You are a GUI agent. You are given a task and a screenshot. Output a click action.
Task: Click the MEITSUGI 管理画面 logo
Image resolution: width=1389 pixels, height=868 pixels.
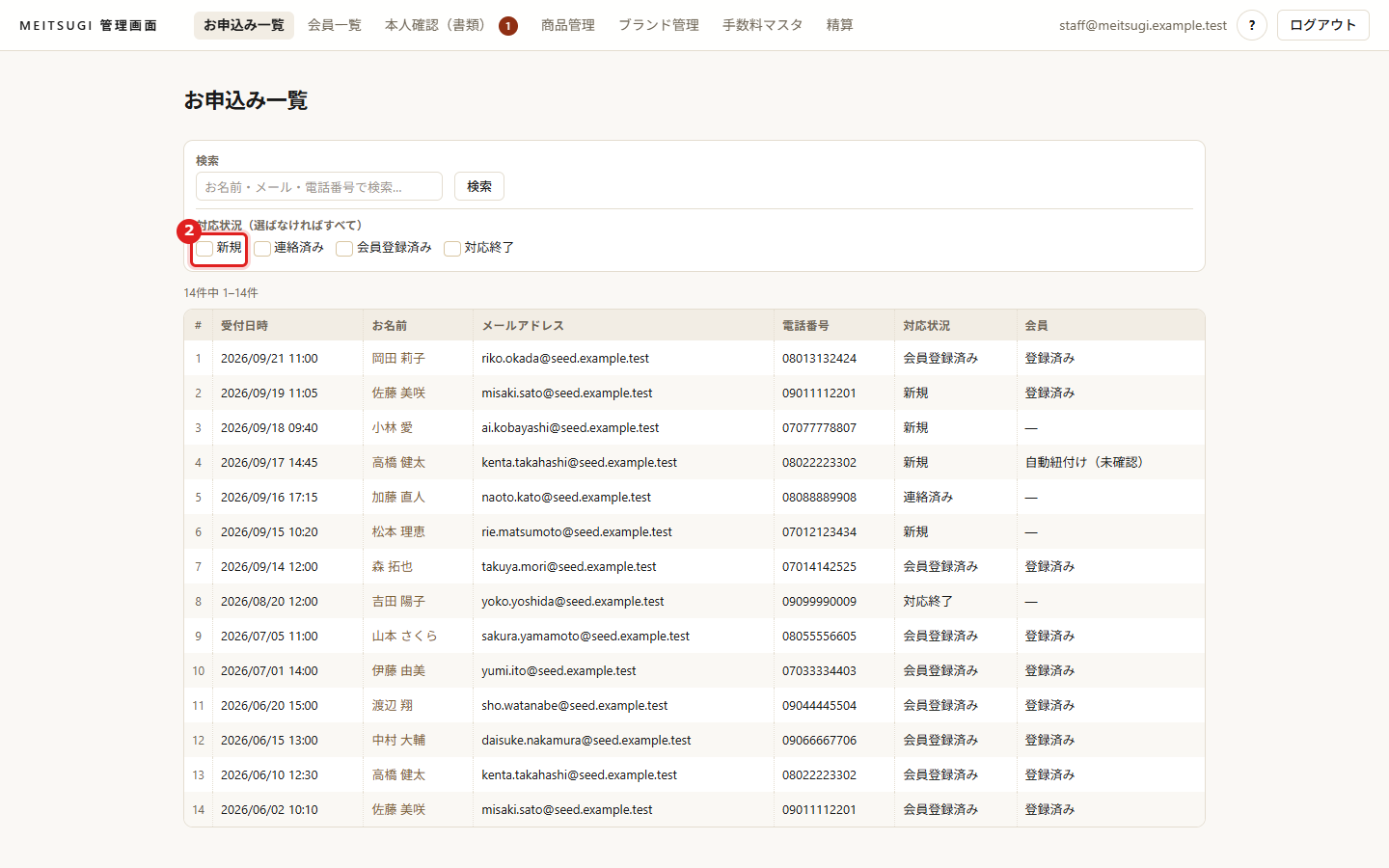pyautogui.click(x=88, y=25)
